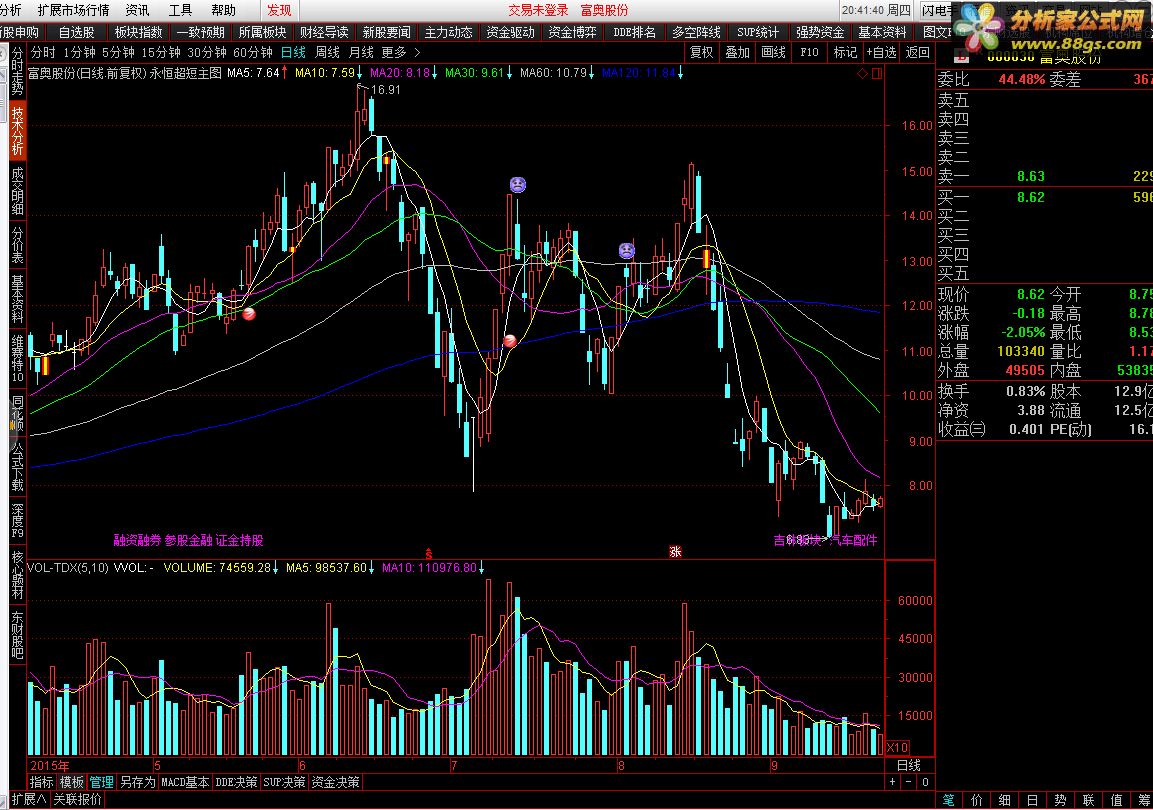
Task: Open the 帮助 menu
Action: 224,10
